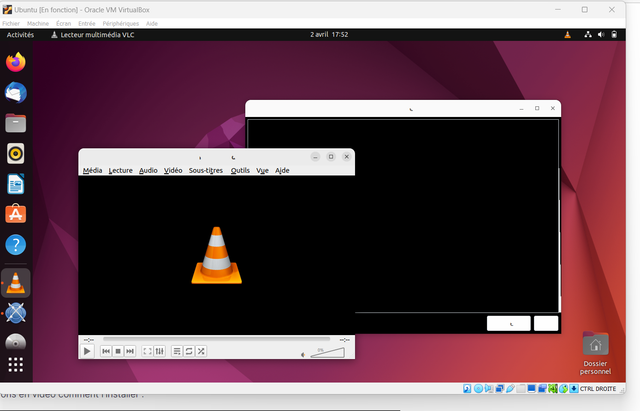Click Activités in the top bar

click(x=20, y=35)
